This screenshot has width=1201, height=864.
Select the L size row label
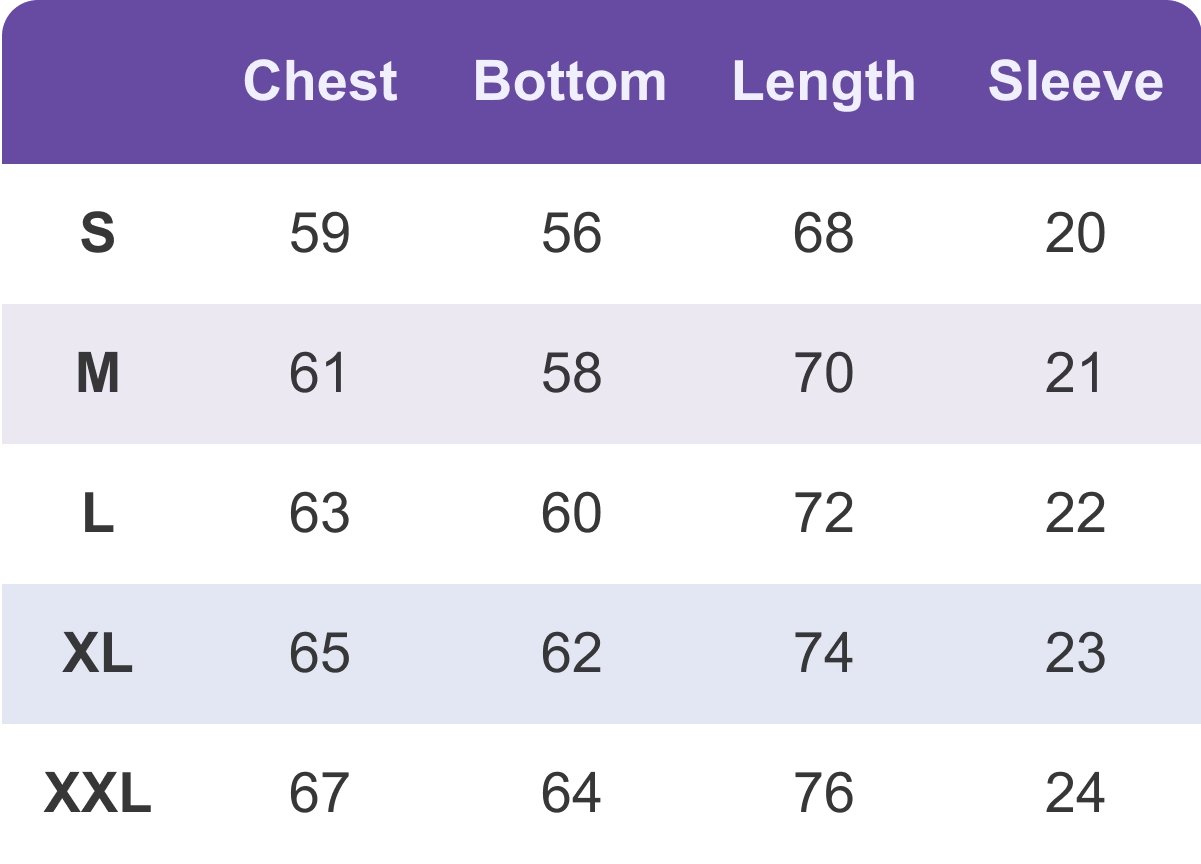tap(97, 514)
